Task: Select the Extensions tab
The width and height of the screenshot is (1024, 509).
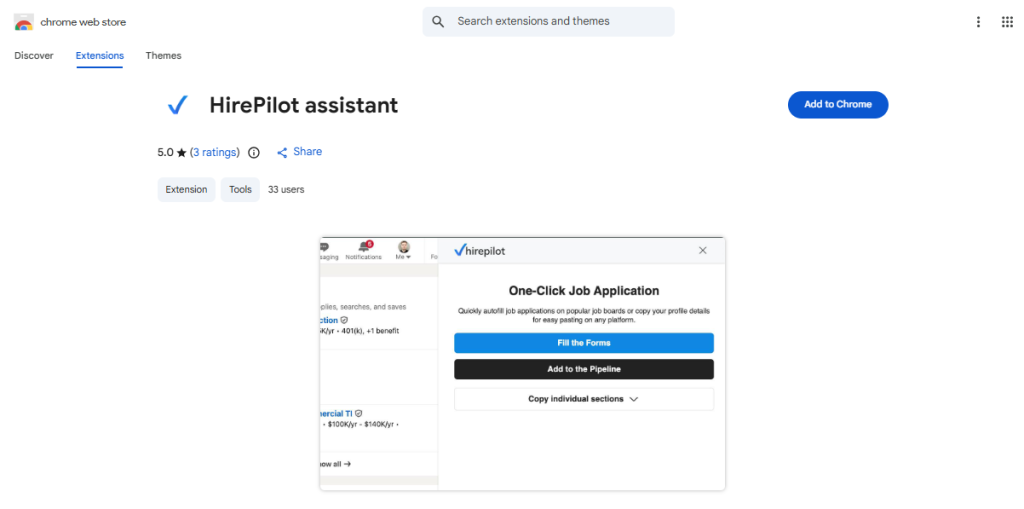Action: click(x=100, y=56)
